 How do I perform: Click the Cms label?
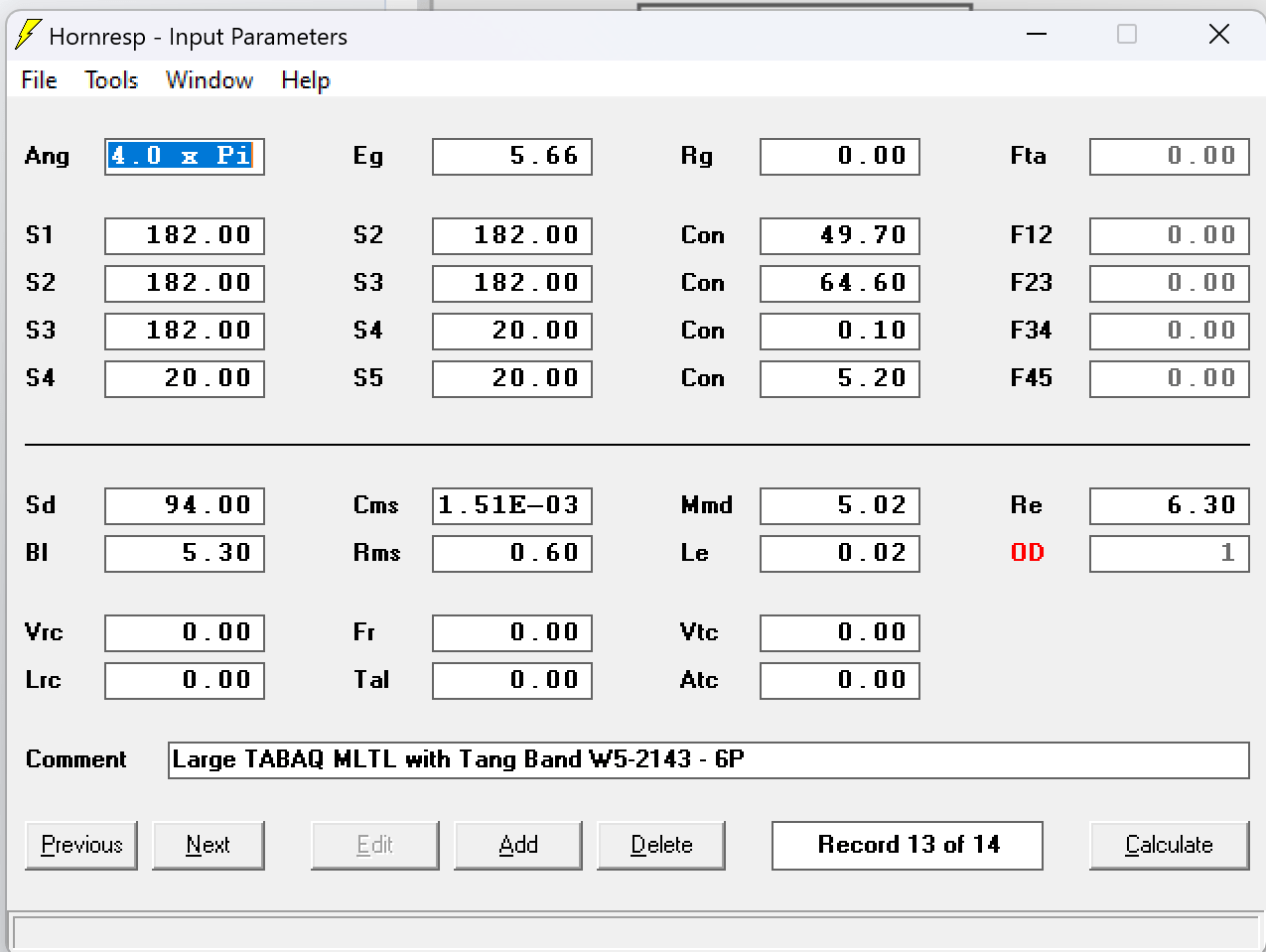[x=376, y=505]
